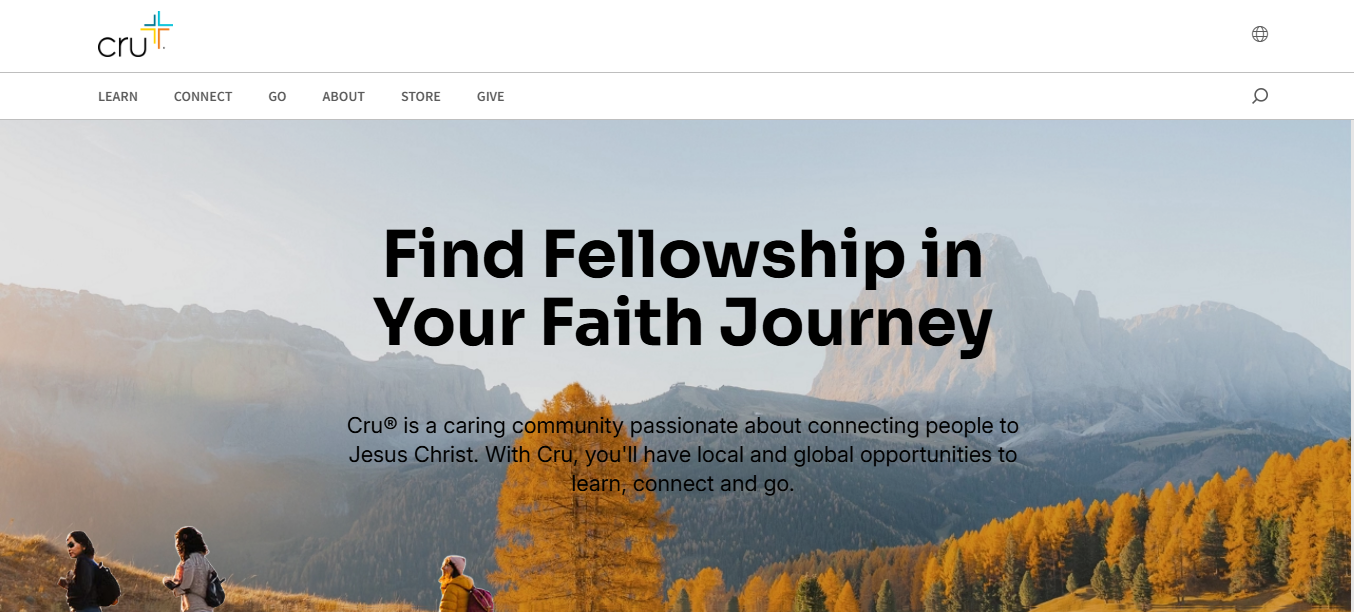
Task: Select GO in the navigation bar
Action: (x=277, y=97)
